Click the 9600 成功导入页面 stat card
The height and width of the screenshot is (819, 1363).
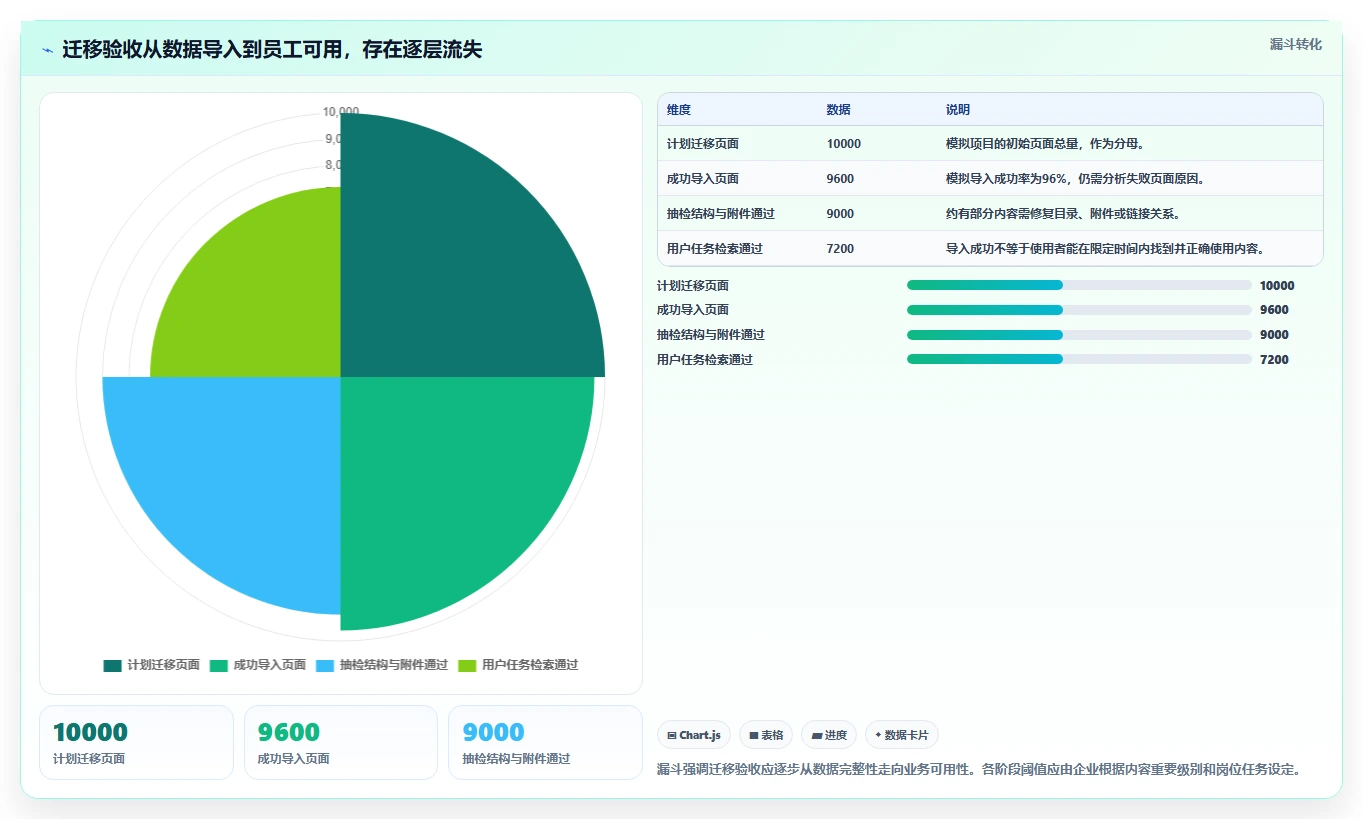(x=341, y=742)
